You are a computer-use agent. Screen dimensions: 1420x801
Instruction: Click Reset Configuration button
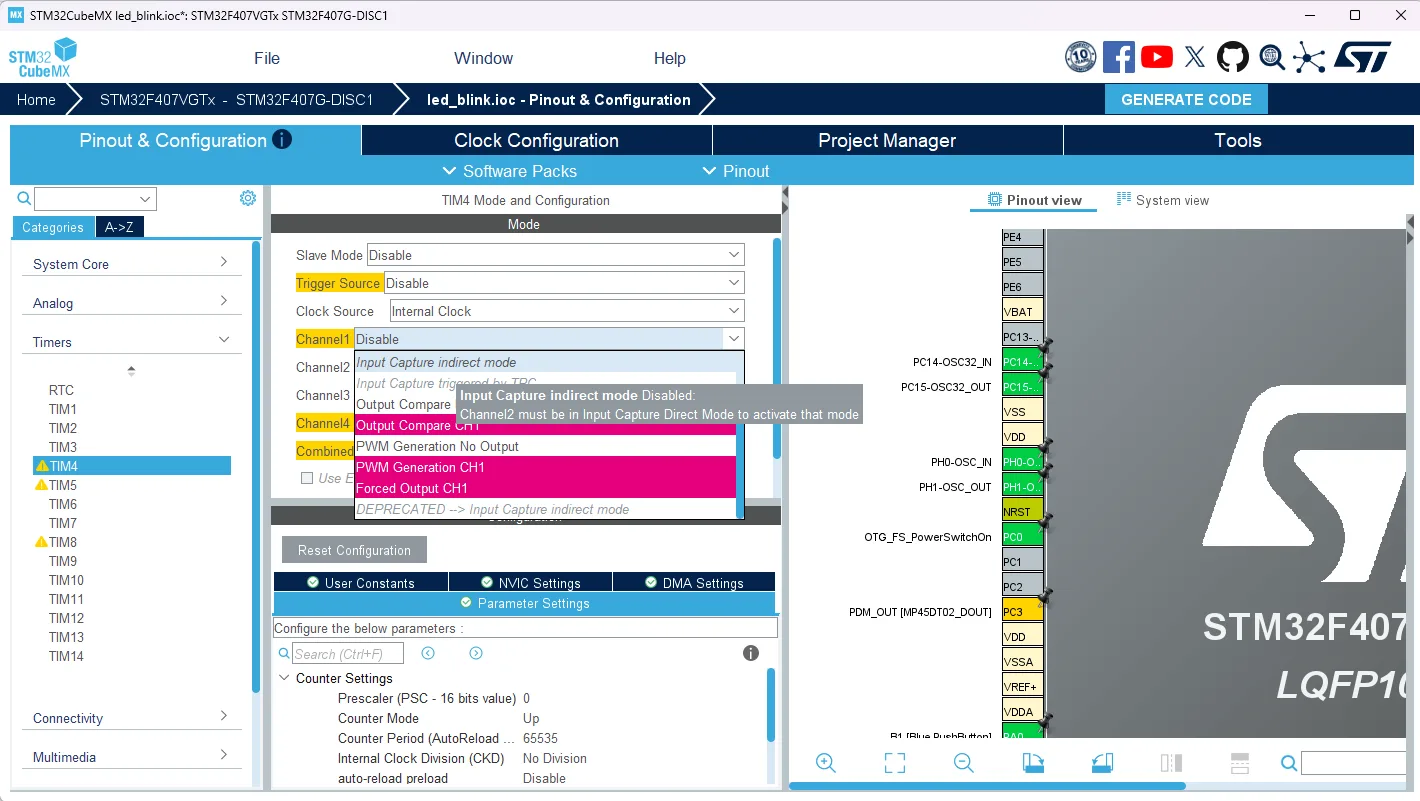coord(354,550)
